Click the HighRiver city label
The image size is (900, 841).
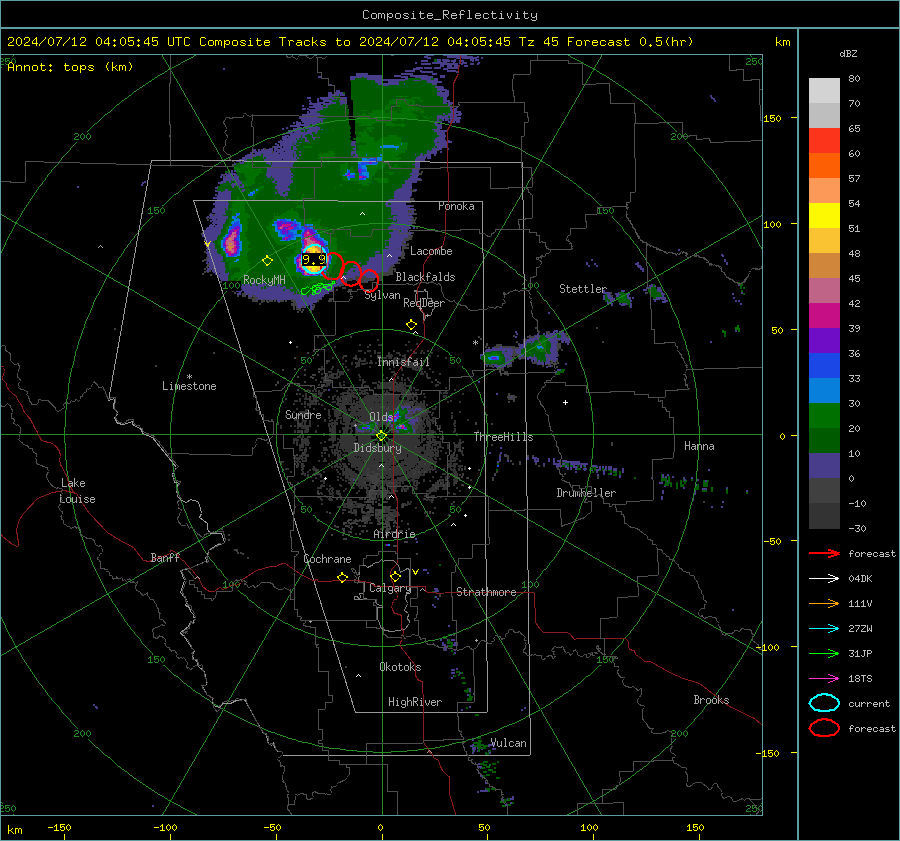(415, 702)
